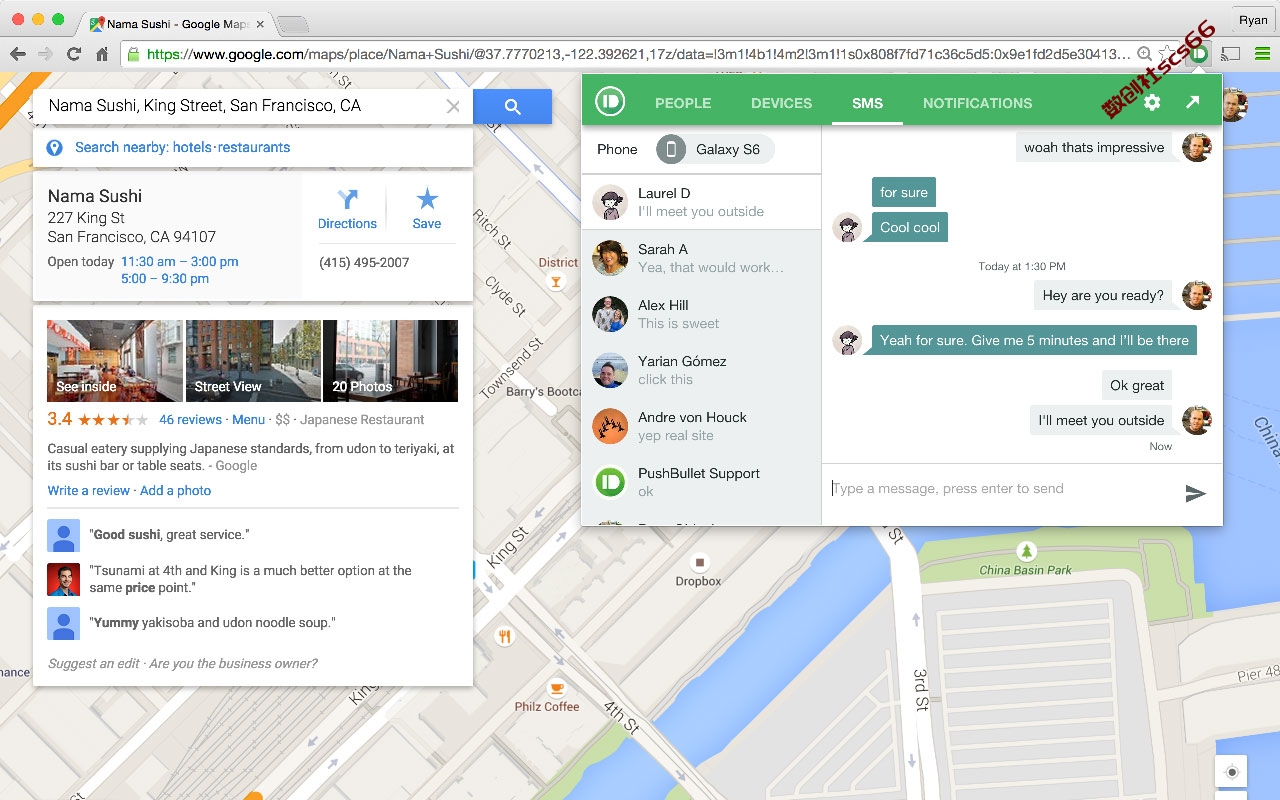1280x800 pixels.
Task: Select the Galaxy S6 phone device chip
Action: [715, 149]
